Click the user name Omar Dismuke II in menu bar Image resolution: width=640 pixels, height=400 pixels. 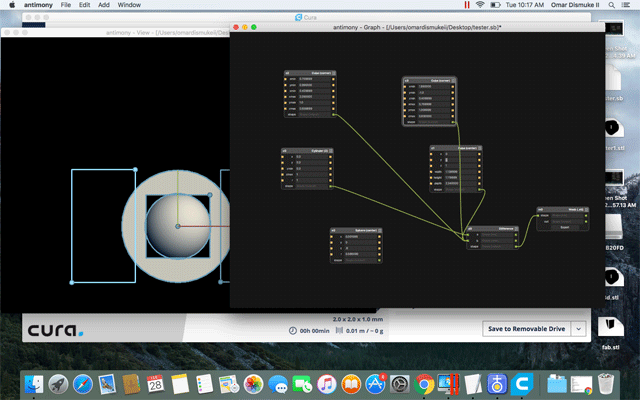[x=575, y=5]
